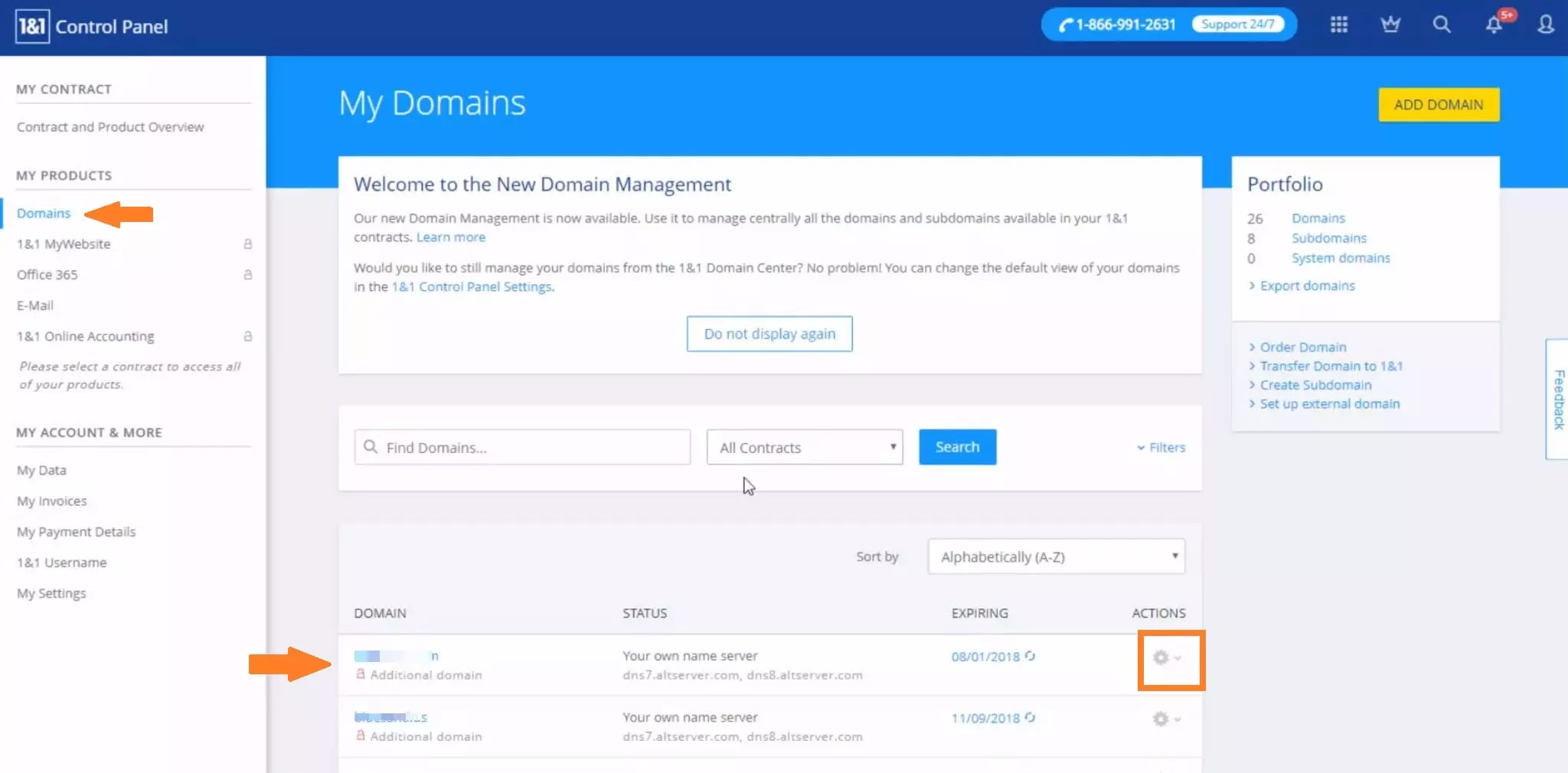The width and height of the screenshot is (1568, 773).
Task: Click the ADD DOMAIN button
Action: [1439, 105]
